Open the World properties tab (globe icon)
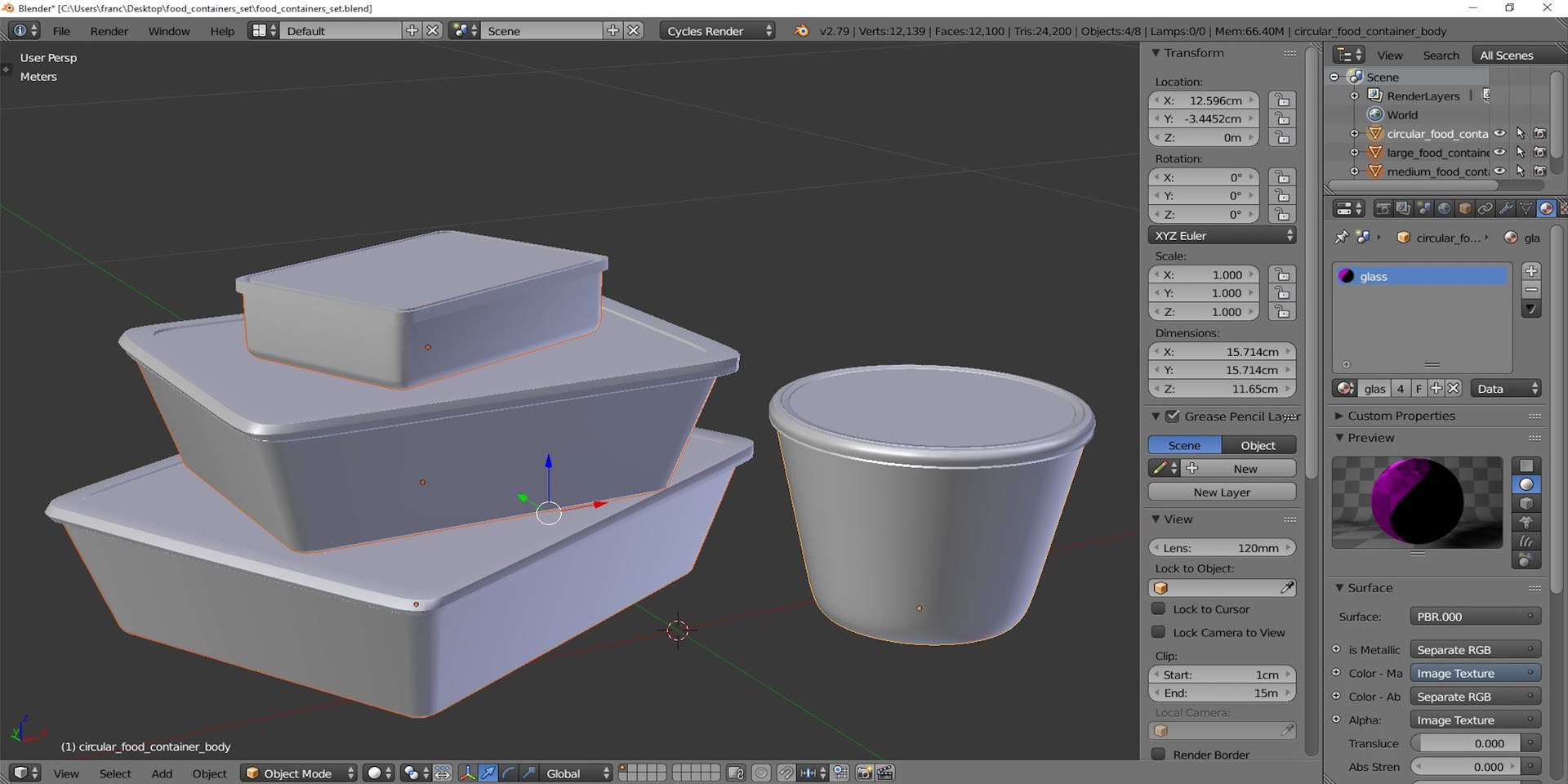The image size is (1568, 784). [1444, 208]
